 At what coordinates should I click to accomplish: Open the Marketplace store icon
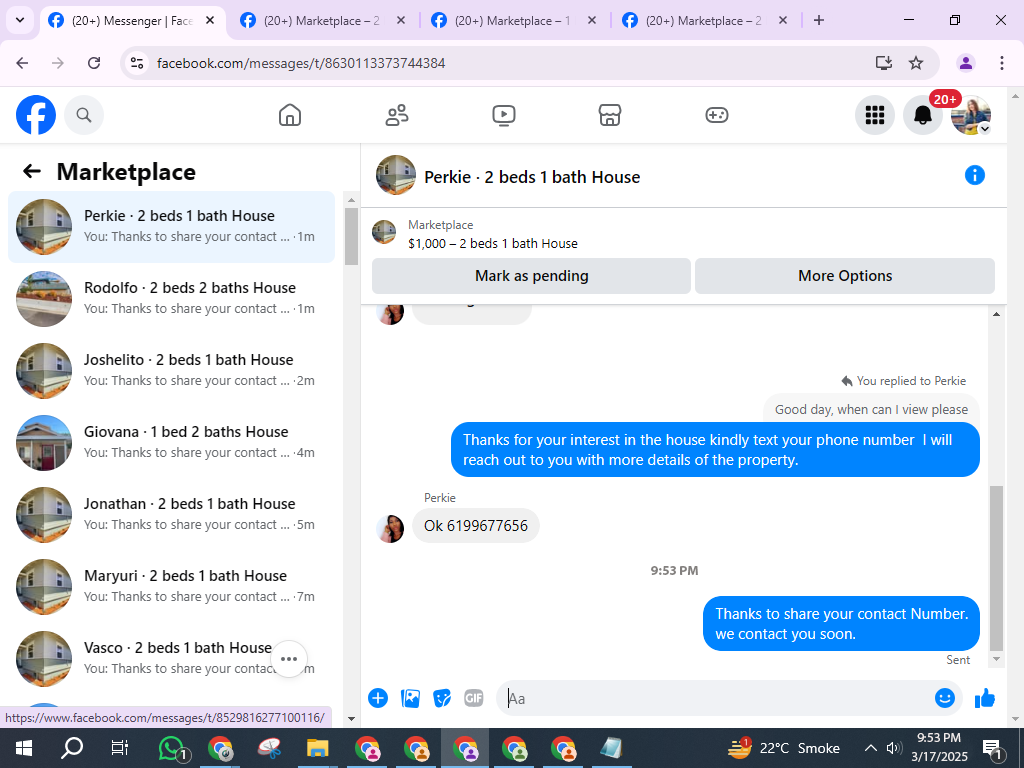[x=610, y=115]
